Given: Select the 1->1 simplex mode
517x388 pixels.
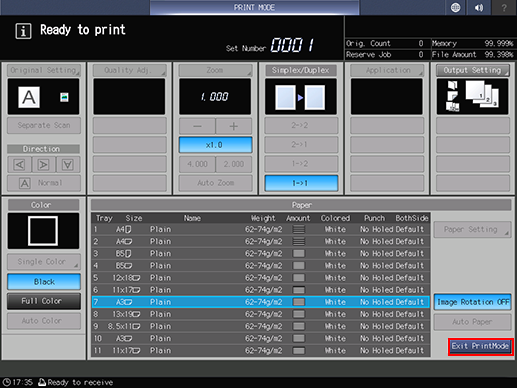Looking at the screenshot, I should tap(301, 183).
